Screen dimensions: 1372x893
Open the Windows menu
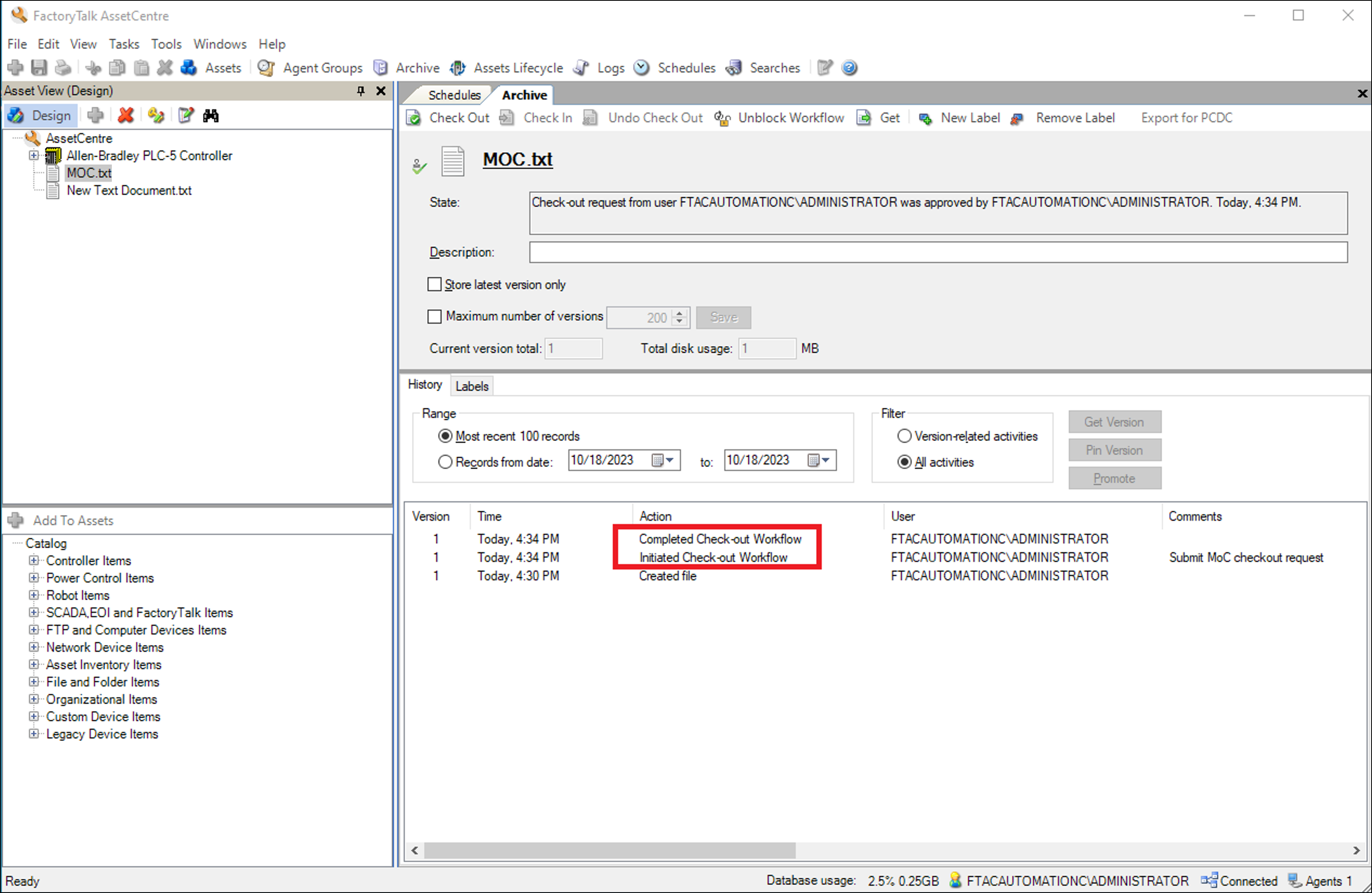point(220,44)
